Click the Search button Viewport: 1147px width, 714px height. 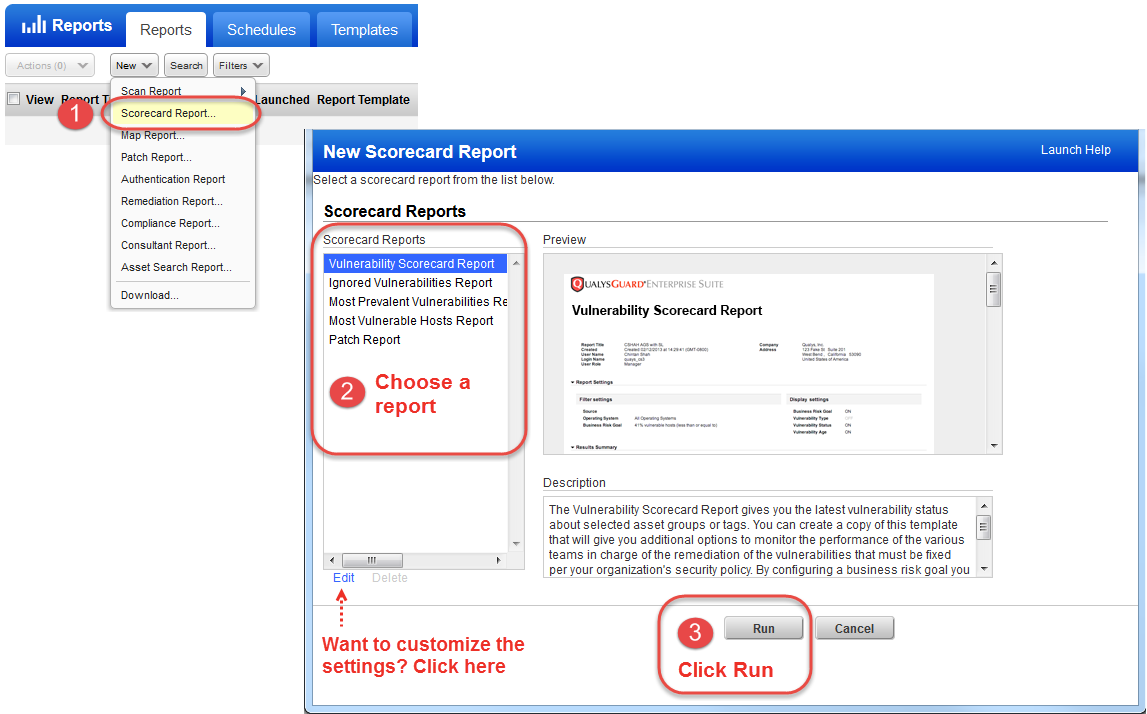click(186, 66)
